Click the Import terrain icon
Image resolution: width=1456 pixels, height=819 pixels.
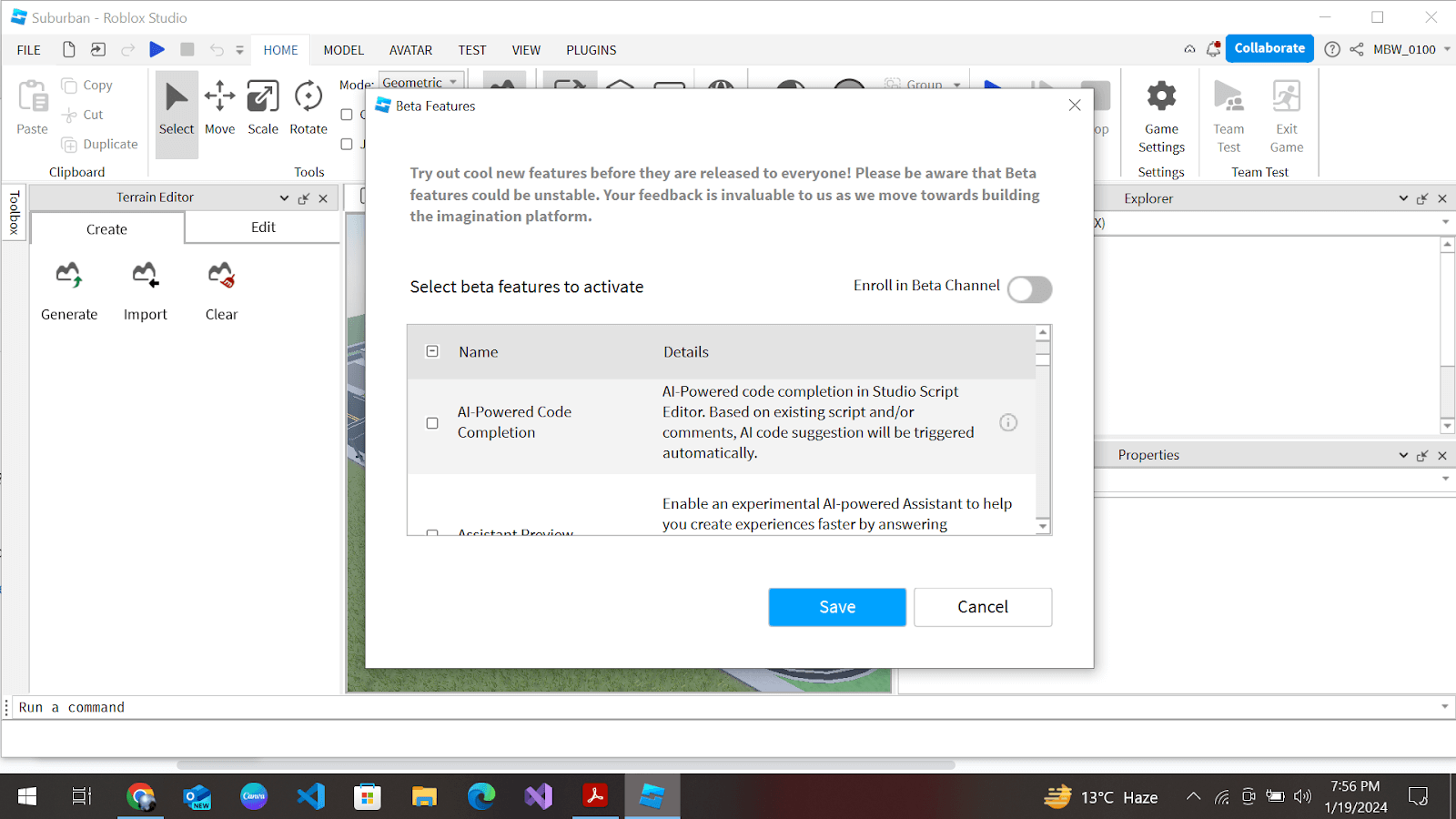(x=145, y=276)
